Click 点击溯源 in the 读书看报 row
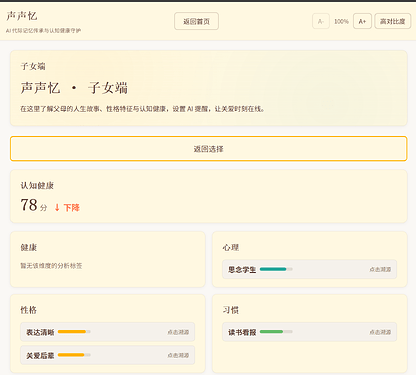Image resolution: width=416 pixels, height=375 pixels. 380,332
